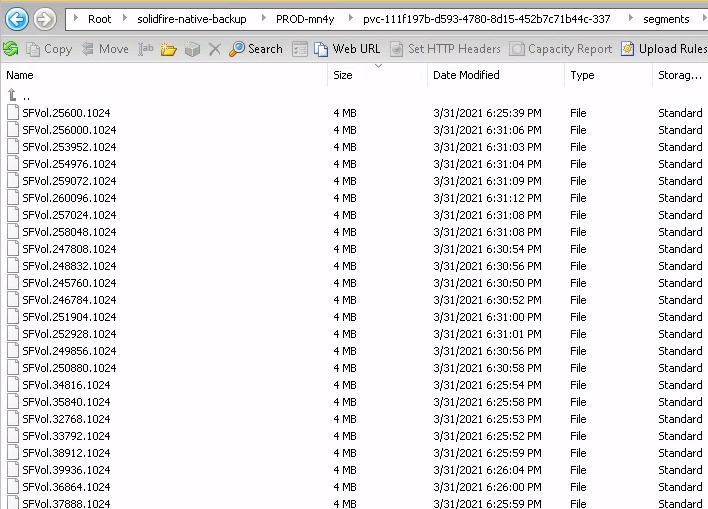The width and height of the screenshot is (708, 509).
Task: Click the box package icon in toolbar
Action: 192,49
